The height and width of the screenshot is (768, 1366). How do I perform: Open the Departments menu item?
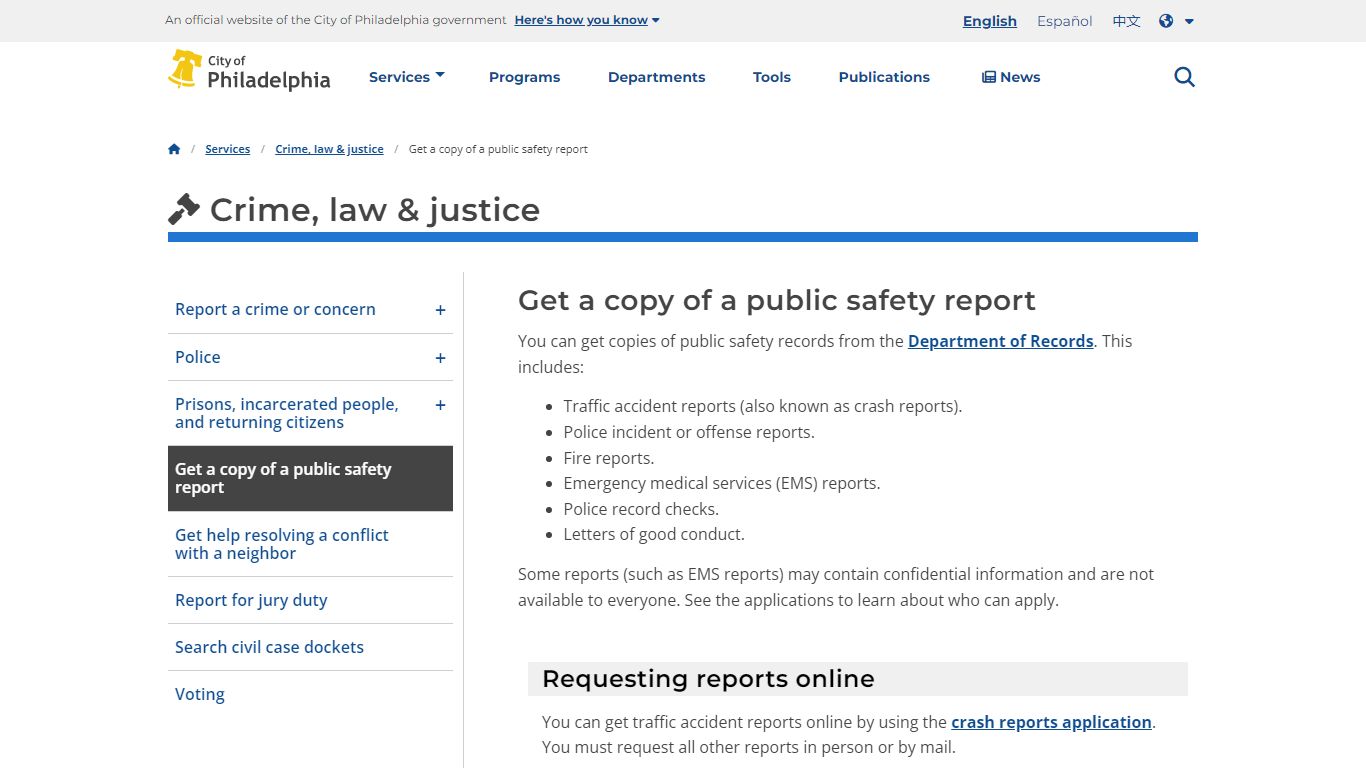pyautogui.click(x=656, y=77)
